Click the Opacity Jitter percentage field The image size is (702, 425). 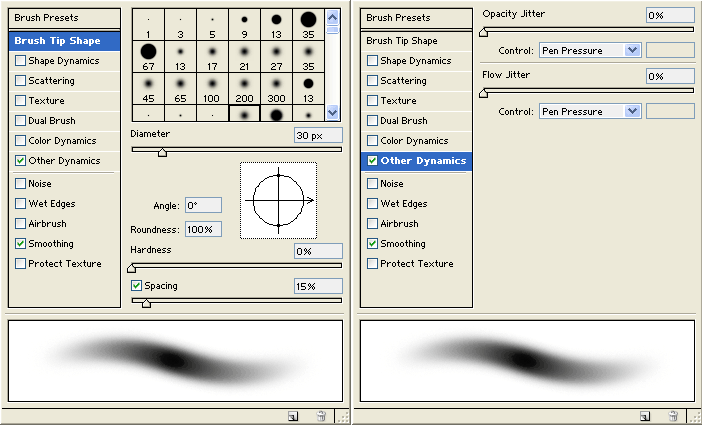tap(670, 15)
